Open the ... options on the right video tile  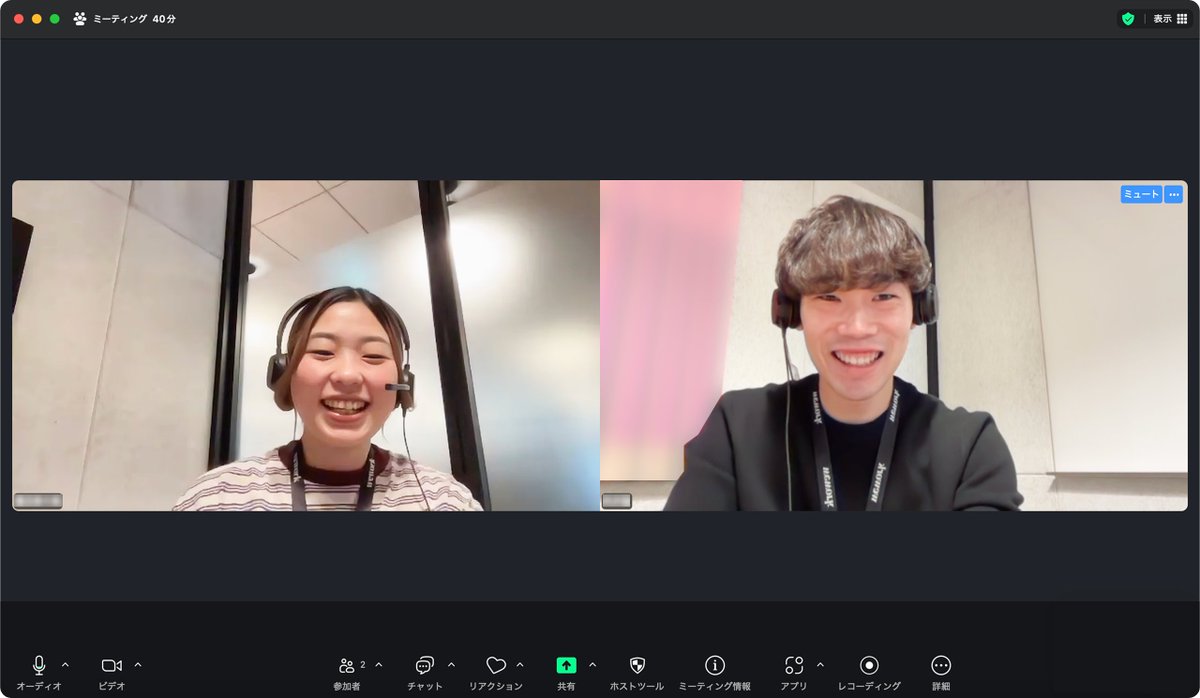(1173, 194)
